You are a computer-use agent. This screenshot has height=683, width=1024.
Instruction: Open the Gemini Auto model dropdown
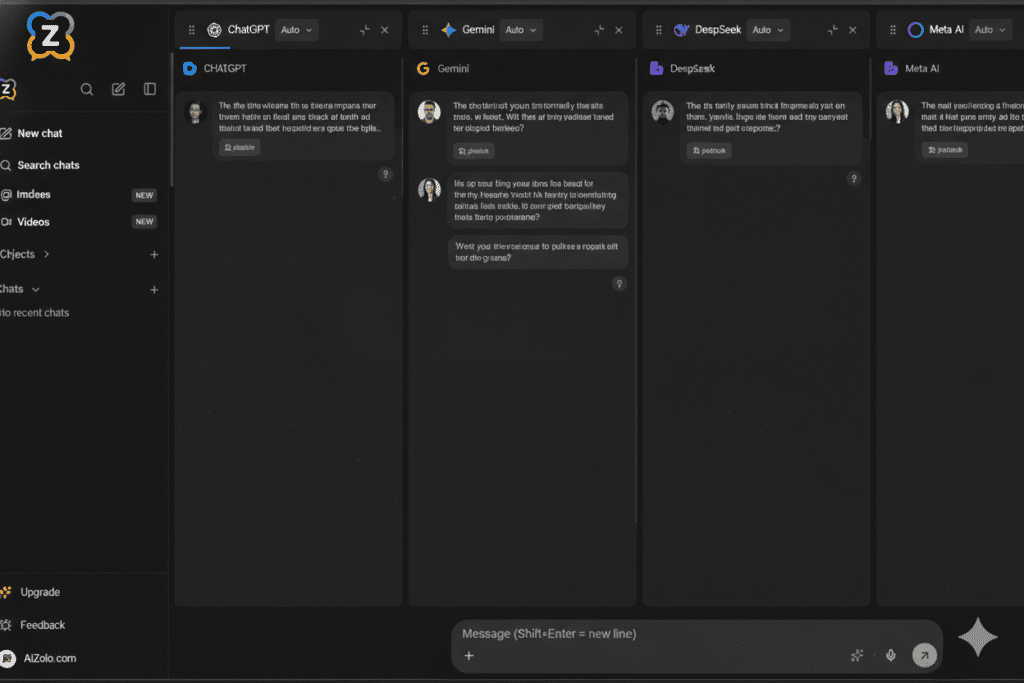click(x=520, y=30)
